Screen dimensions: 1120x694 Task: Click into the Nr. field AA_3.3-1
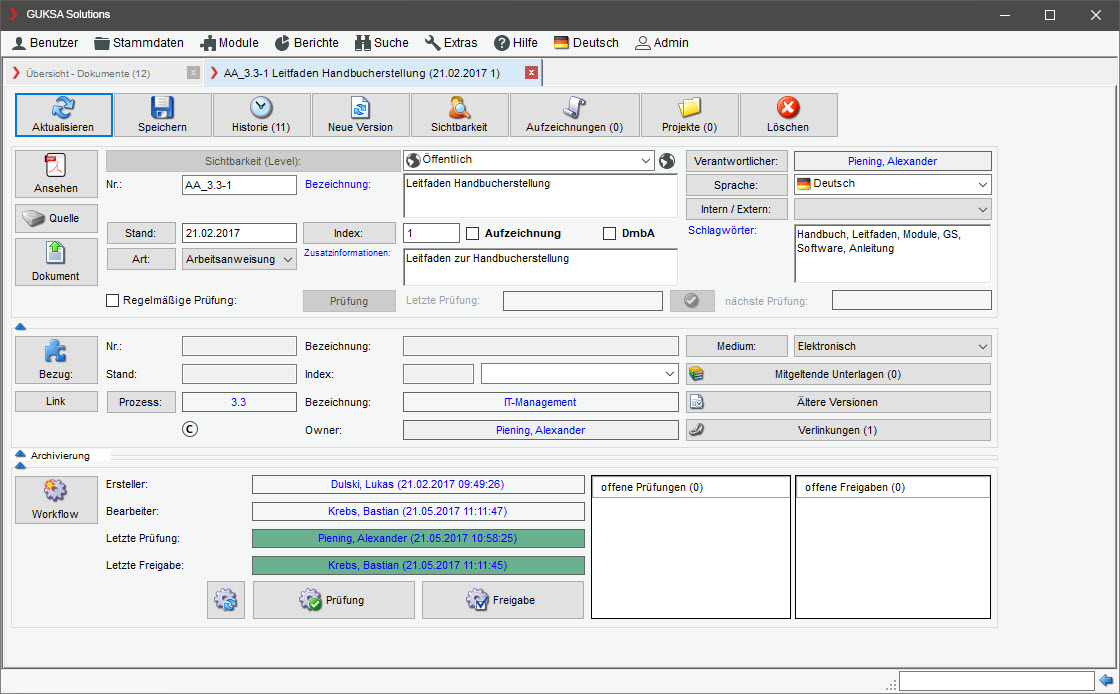coord(239,185)
